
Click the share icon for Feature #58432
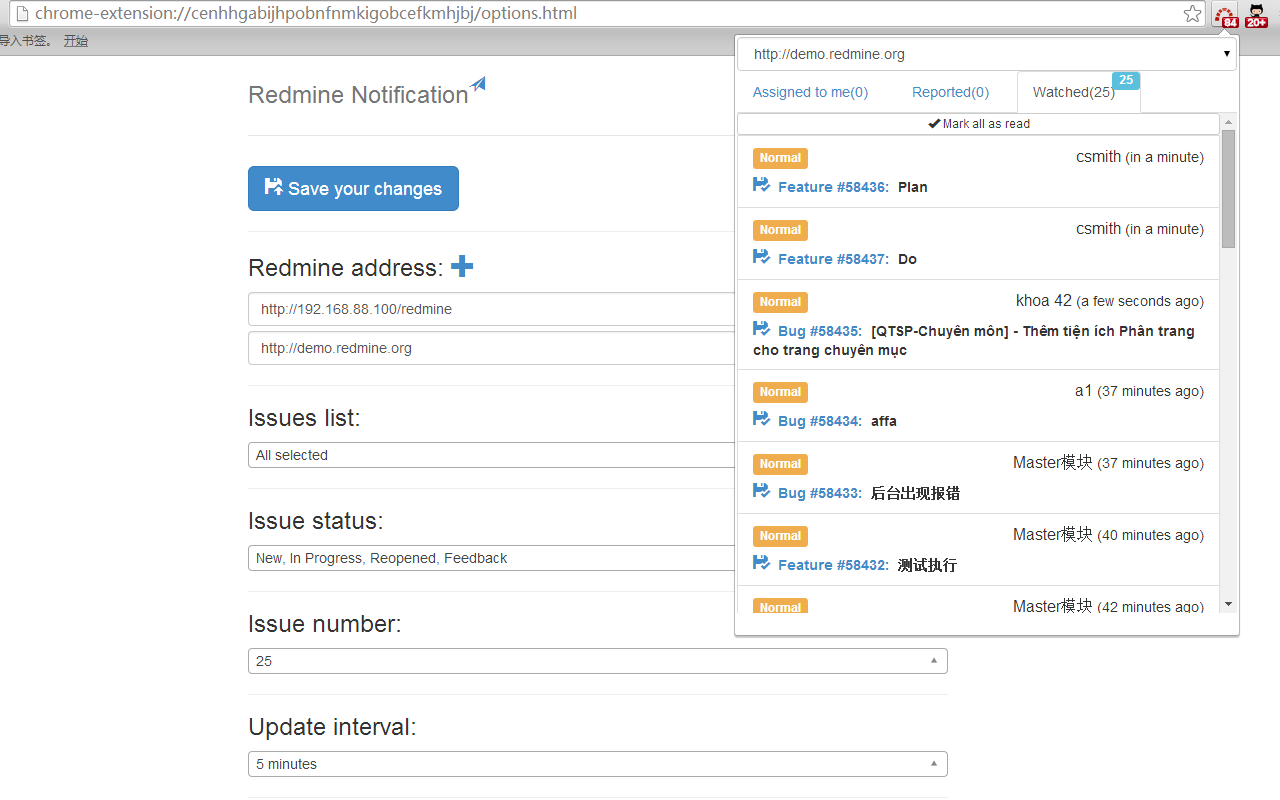[761, 563]
